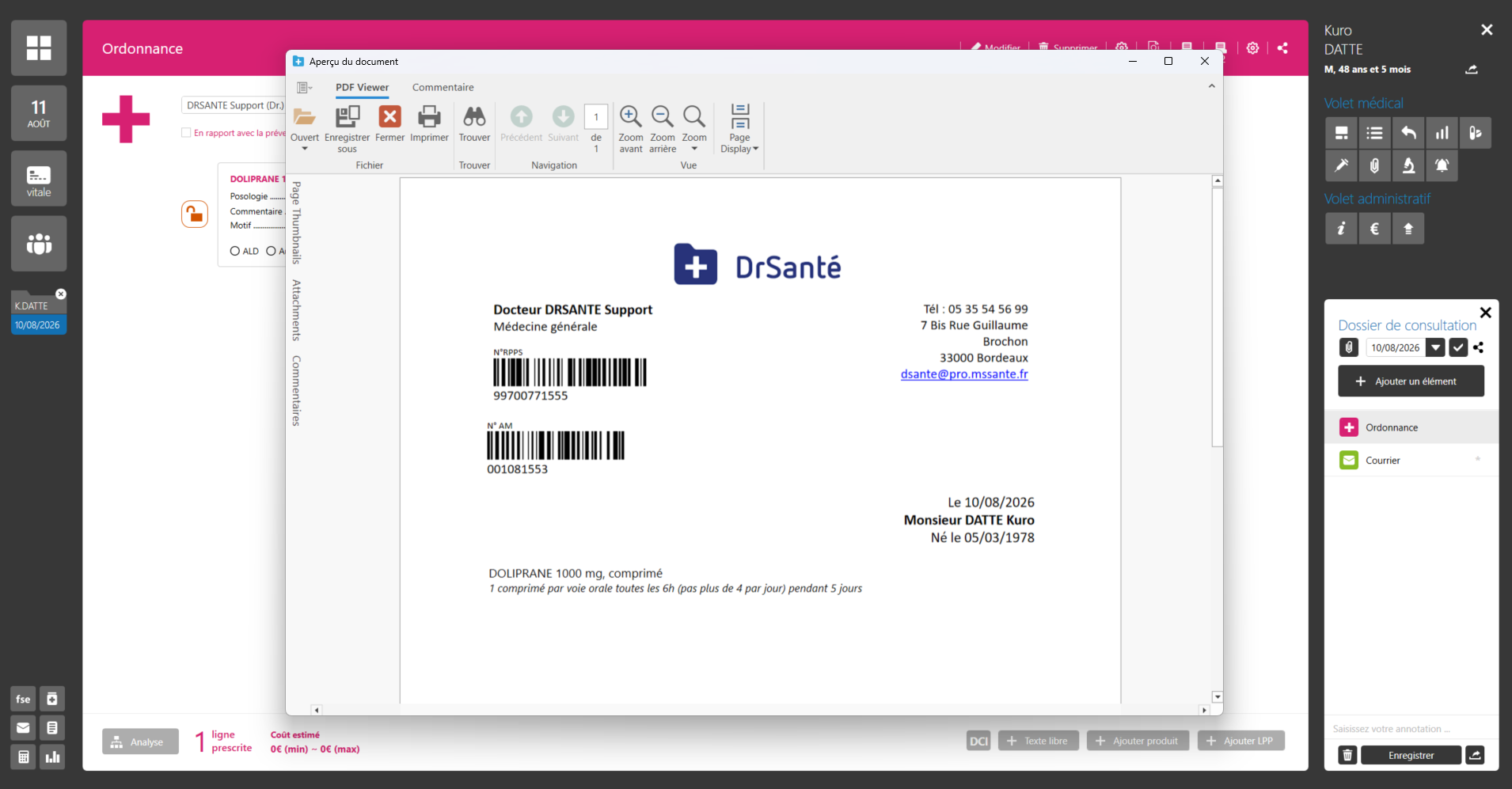The width and height of the screenshot is (1512, 789).
Task: Click Ajouter produit button
Action: pos(1138,742)
